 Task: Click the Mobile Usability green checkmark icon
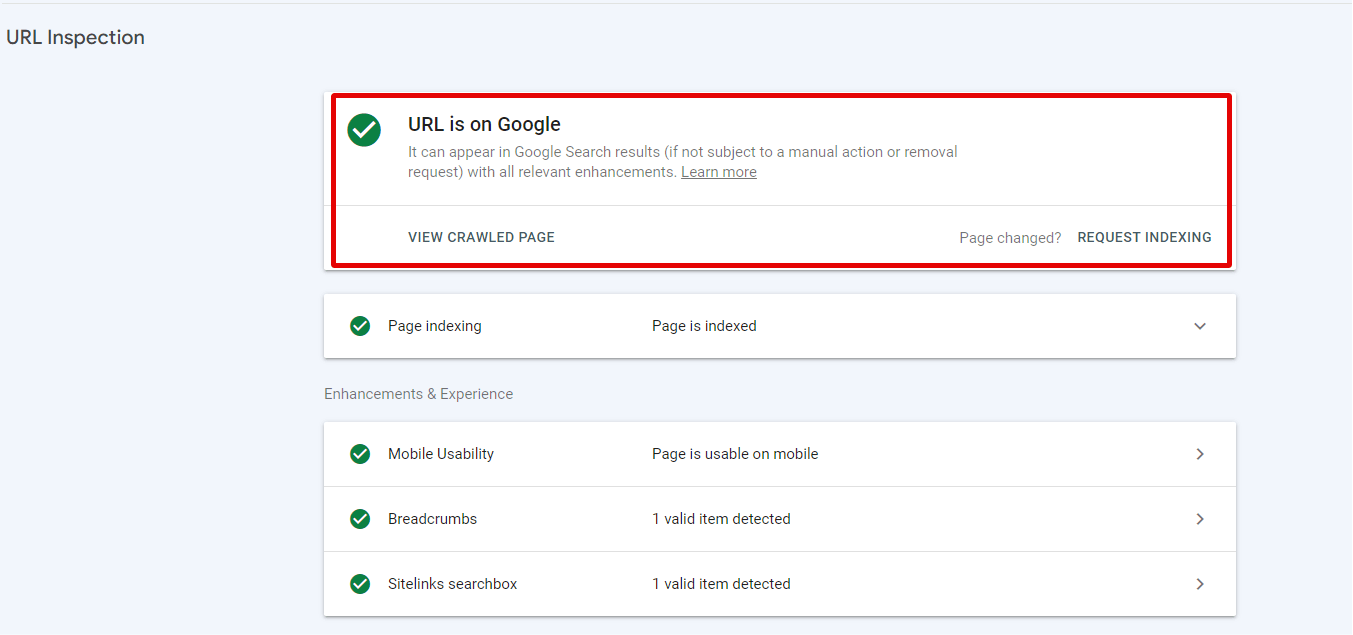coord(360,454)
